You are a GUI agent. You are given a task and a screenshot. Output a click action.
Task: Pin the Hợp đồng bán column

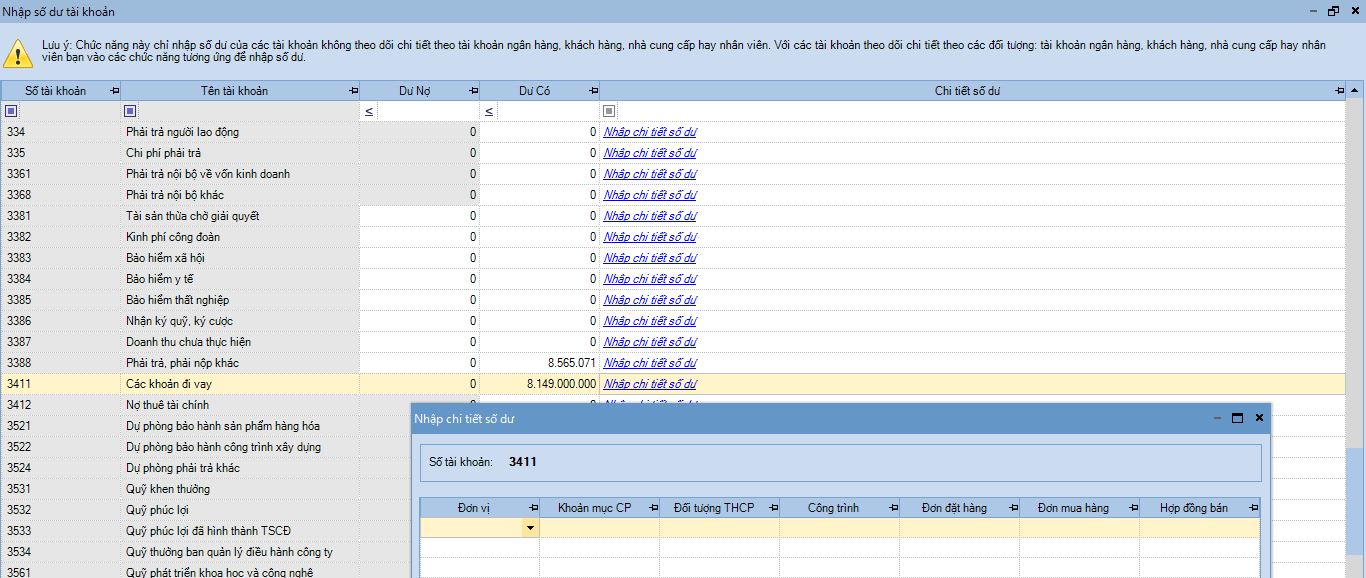(x=1253, y=508)
